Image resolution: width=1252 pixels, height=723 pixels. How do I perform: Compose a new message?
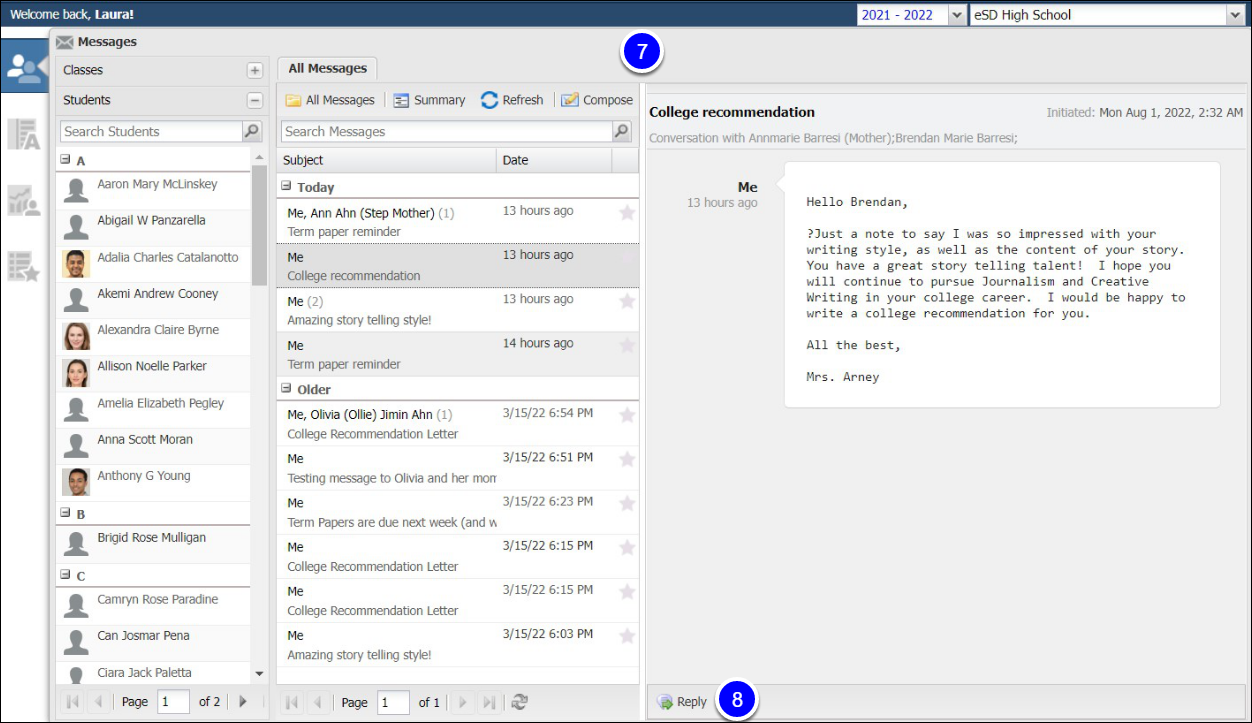pos(597,100)
